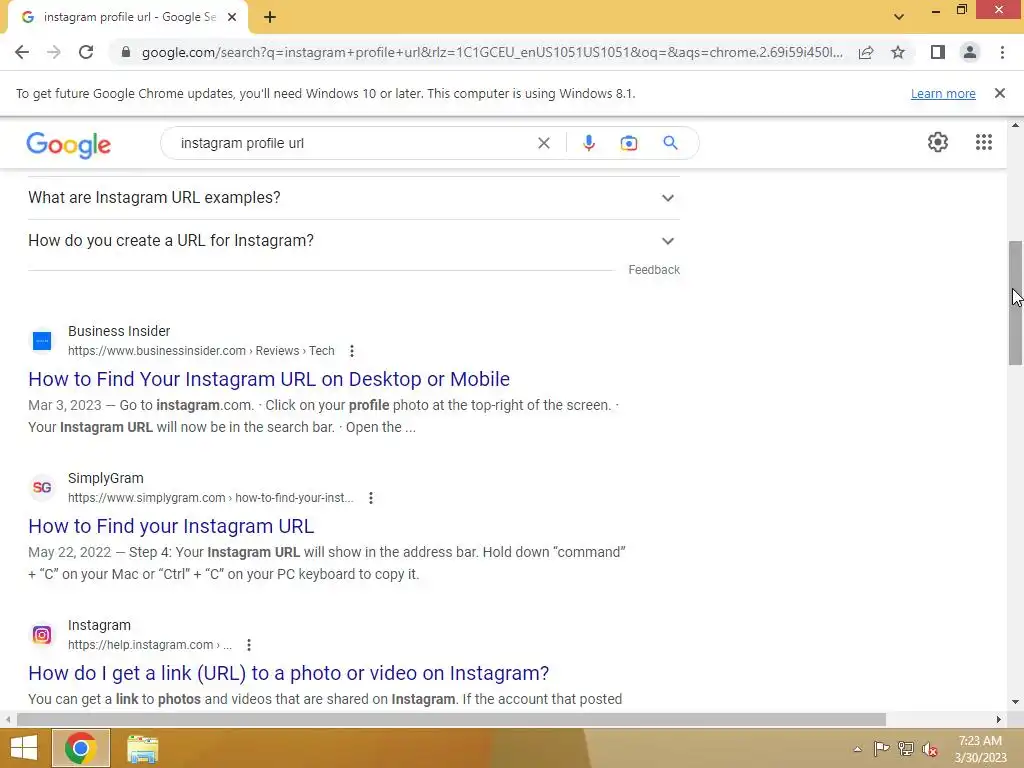This screenshot has height=768, width=1024.
Task: Open the taskbar clock showing 7:23 AM
Action: pyautogui.click(x=980, y=749)
